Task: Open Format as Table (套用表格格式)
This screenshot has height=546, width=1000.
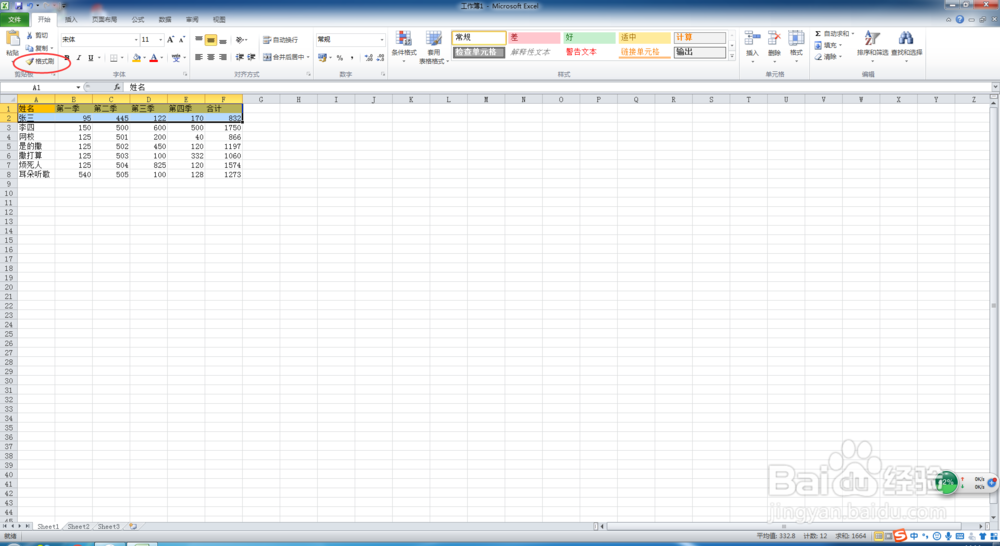Action: click(434, 46)
